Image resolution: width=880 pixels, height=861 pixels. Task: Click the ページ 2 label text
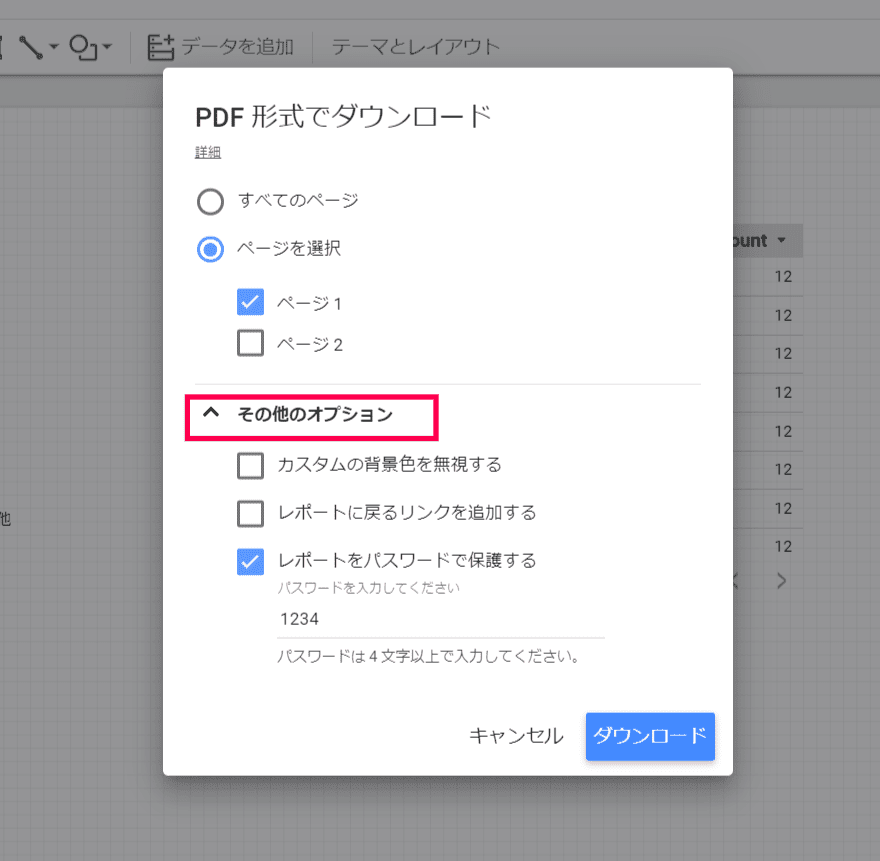point(310,345)
